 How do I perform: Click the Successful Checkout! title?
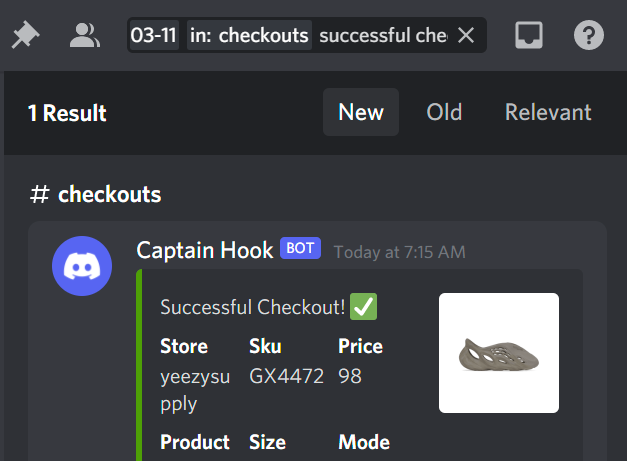(252, 307)
